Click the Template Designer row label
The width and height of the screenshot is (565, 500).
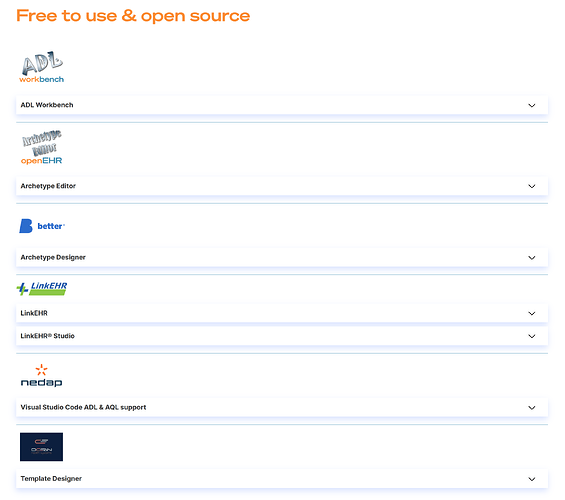[x=51, y=478]
